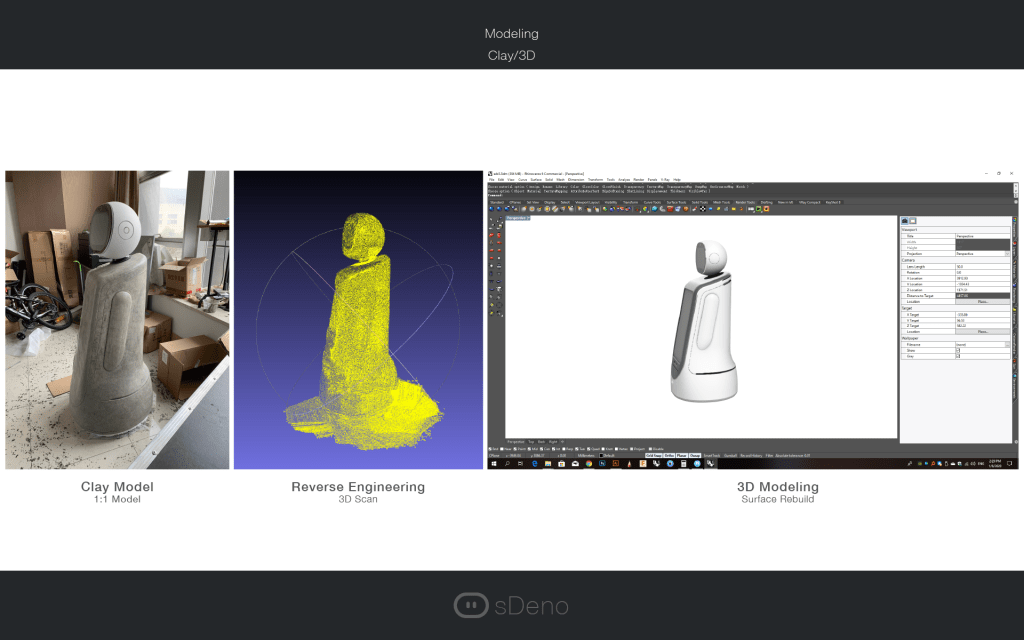Click the first icon in the Rhino toolbar row

pyautogui.click(x=492, y=209)
